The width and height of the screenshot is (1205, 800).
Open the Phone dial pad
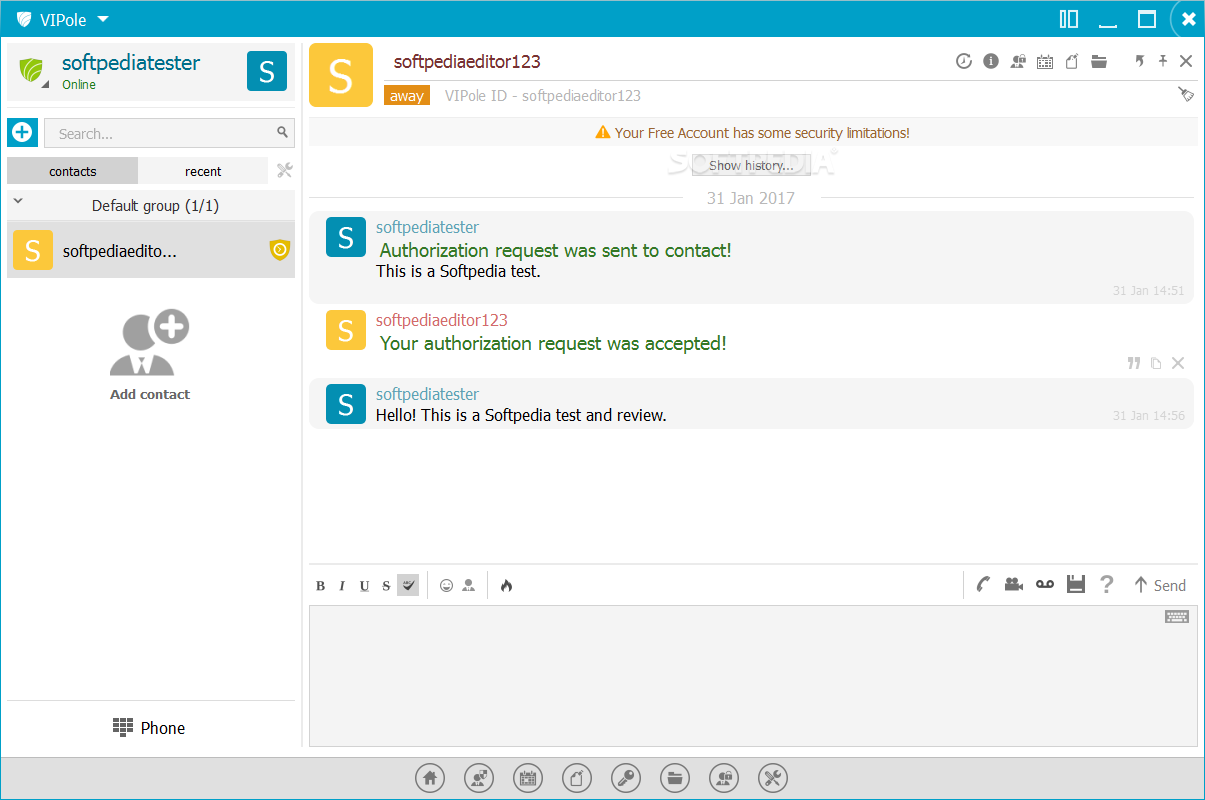[x=149, y=728]
